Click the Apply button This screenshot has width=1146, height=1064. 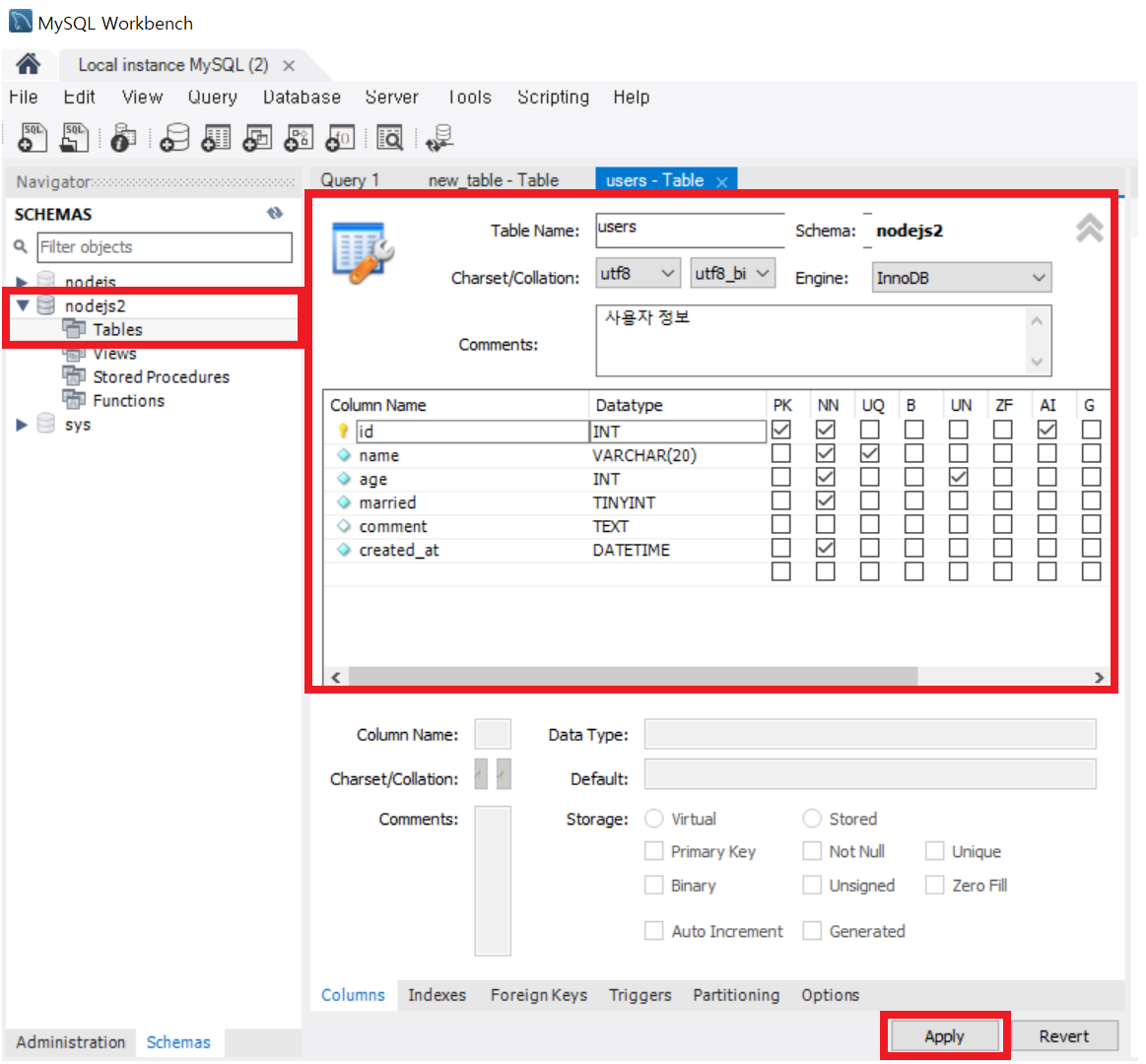944,1036
